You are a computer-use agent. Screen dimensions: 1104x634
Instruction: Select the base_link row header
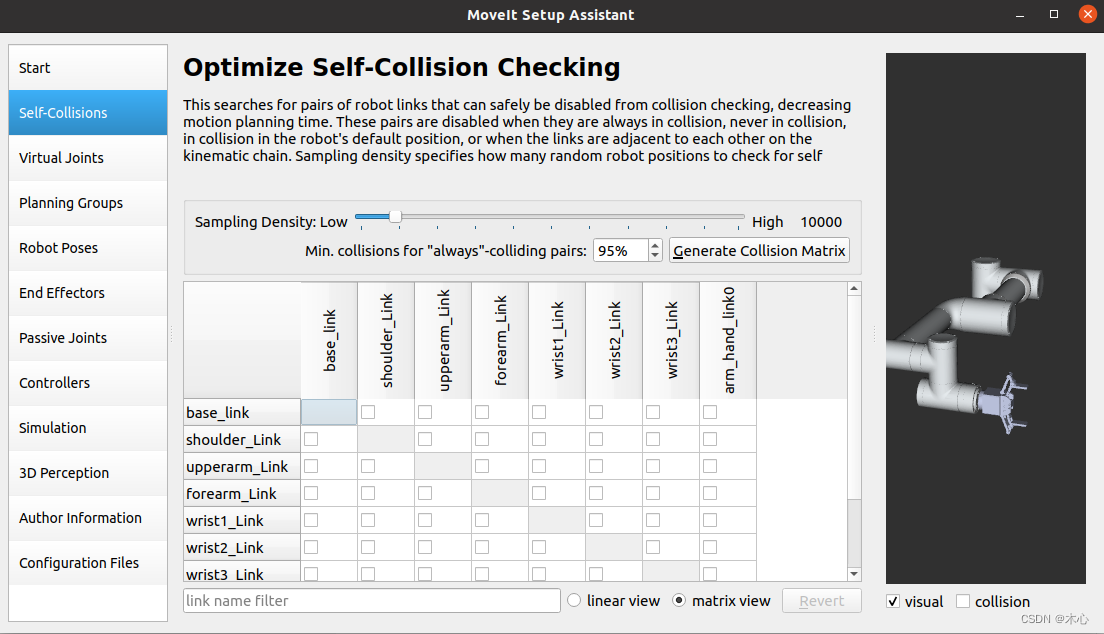click(242, 412)
